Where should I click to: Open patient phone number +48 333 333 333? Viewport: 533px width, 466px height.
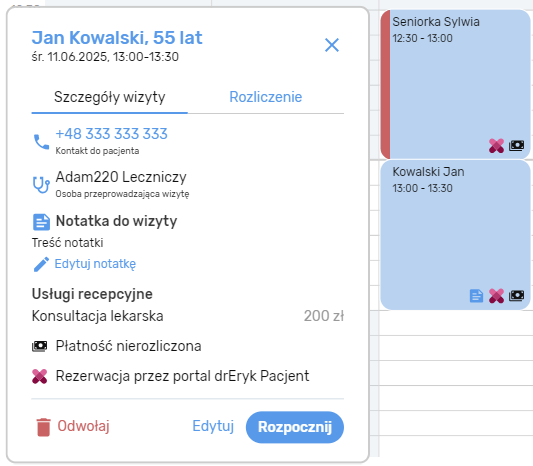point(111,134)
